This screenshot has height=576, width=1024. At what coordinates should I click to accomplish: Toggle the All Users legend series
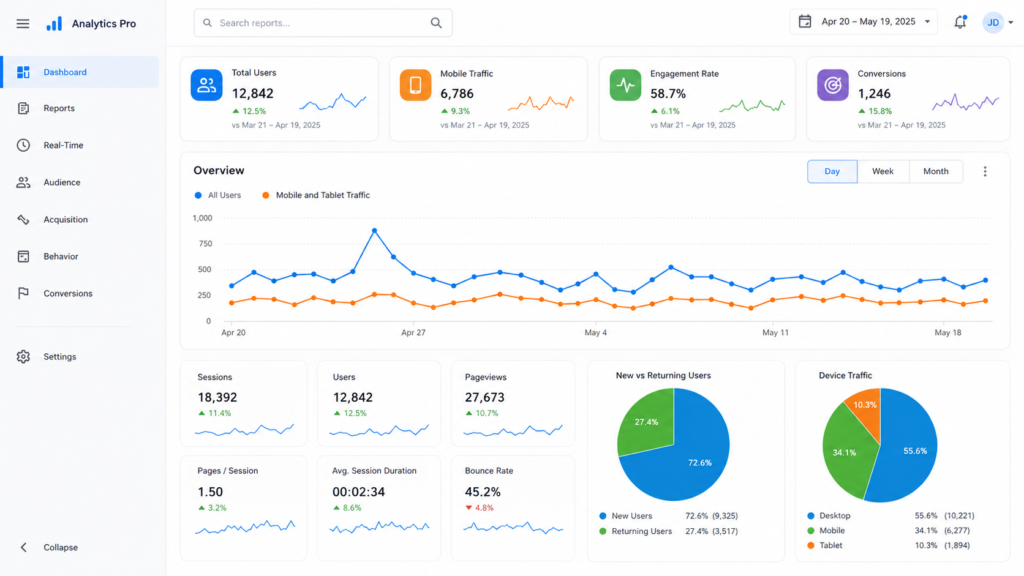pyautogui.click(x=217, y=195)
